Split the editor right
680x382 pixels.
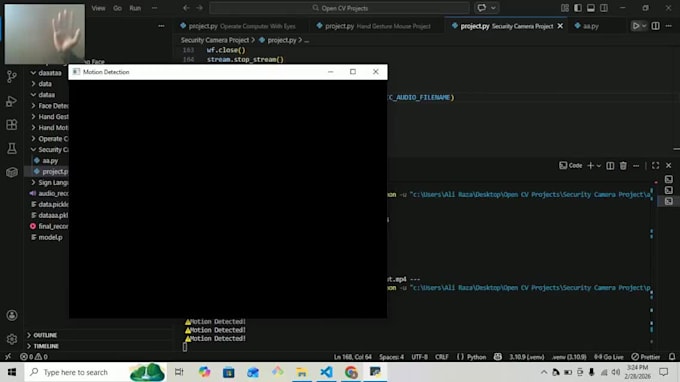pos(655,26)
